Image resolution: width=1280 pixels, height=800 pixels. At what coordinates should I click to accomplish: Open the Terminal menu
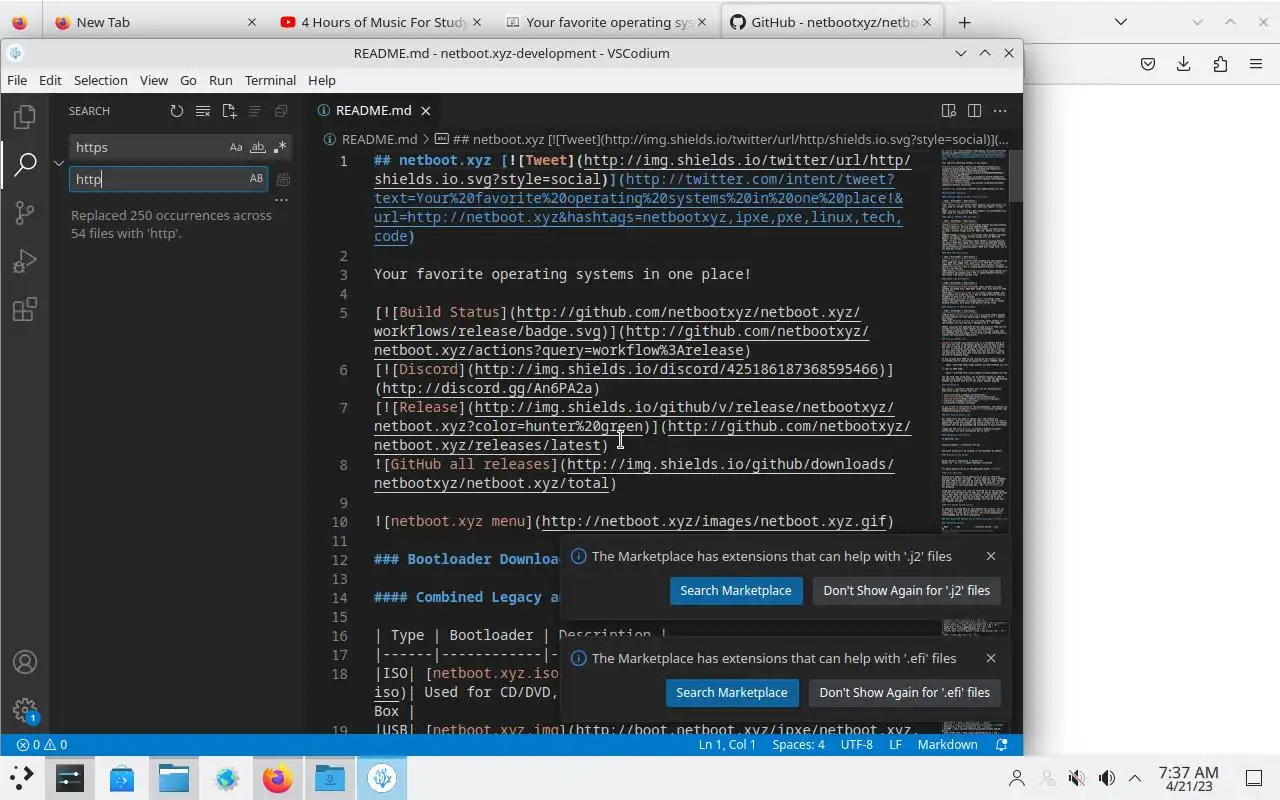[270, 80]
